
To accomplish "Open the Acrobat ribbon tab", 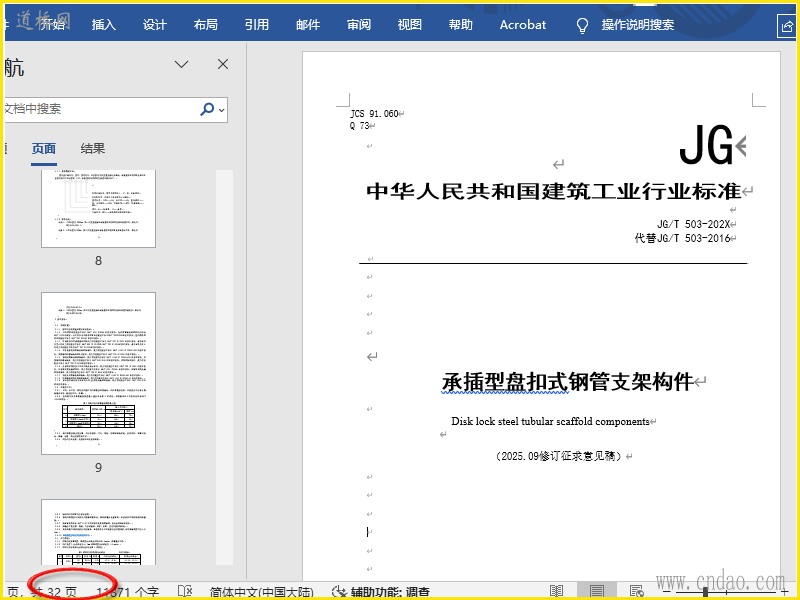I will (x=523, y=24).
